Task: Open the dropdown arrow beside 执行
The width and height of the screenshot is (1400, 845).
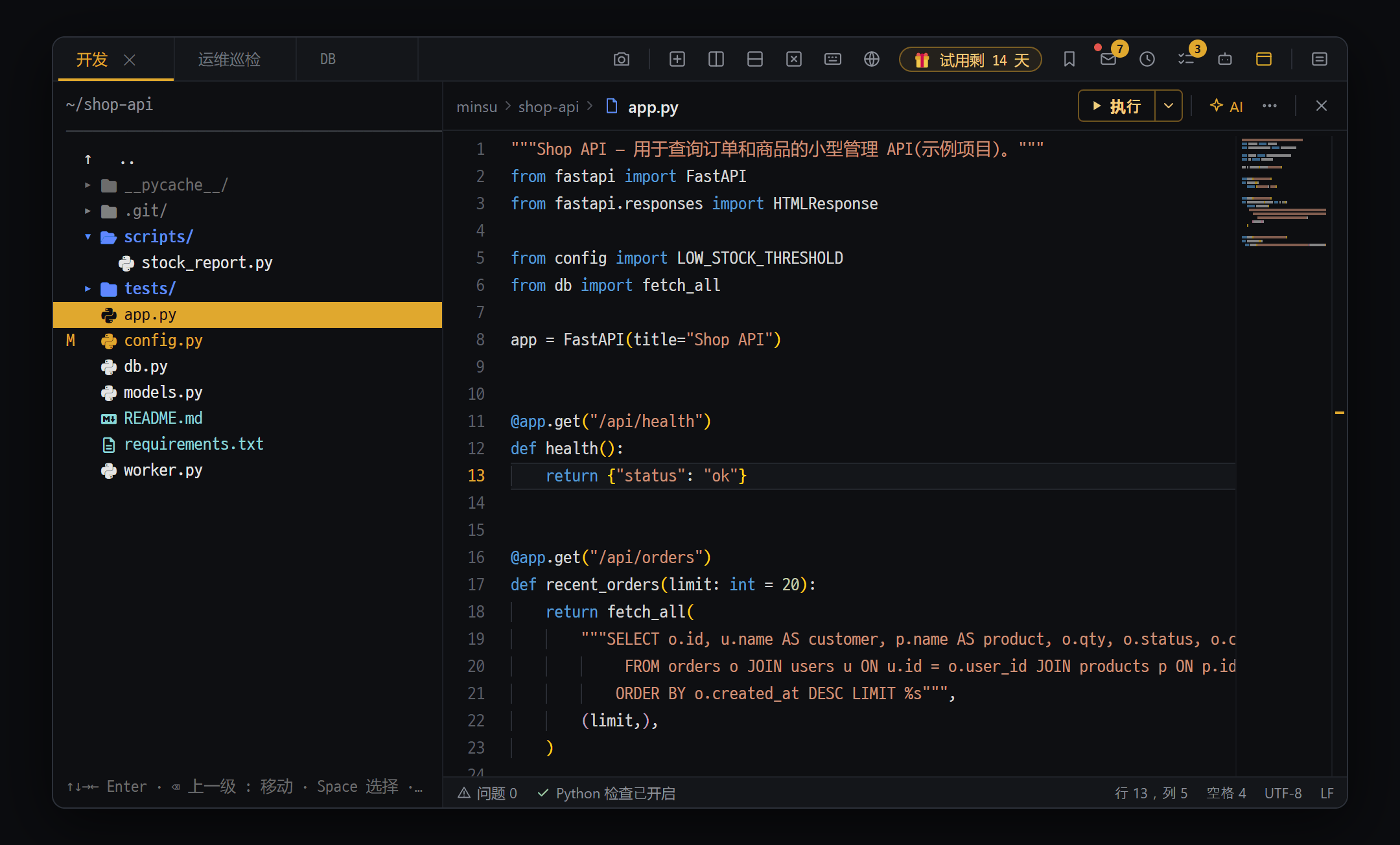Action: click(x=1169, y=106)
